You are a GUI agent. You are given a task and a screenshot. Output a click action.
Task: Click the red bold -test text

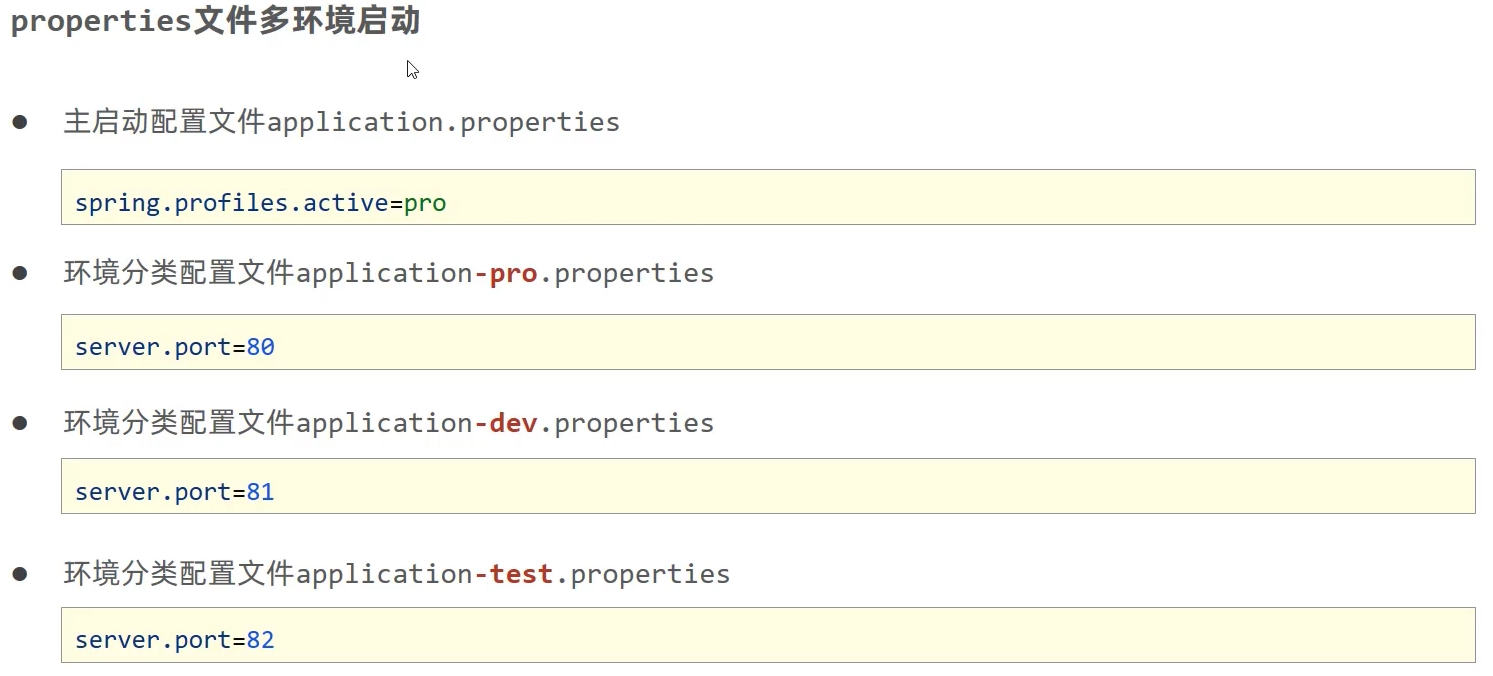[514, 574]
